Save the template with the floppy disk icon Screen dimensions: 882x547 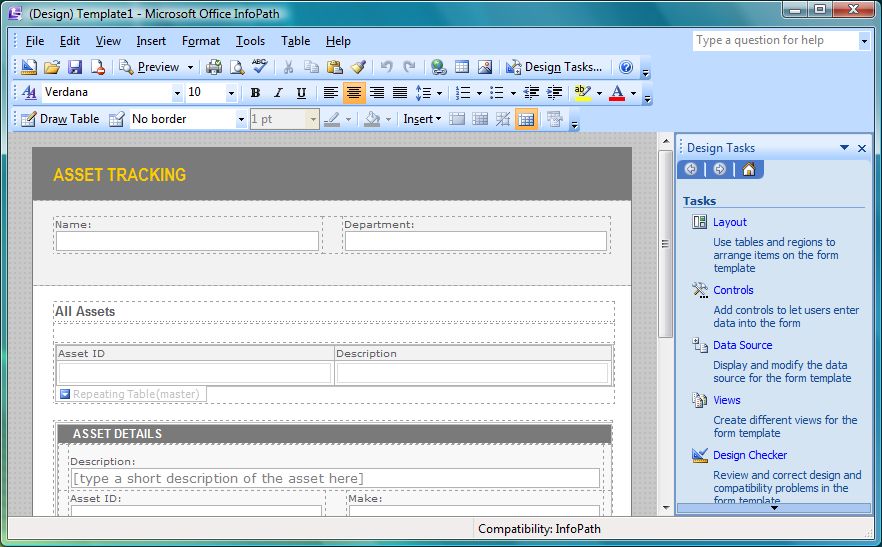click(75, 67)
